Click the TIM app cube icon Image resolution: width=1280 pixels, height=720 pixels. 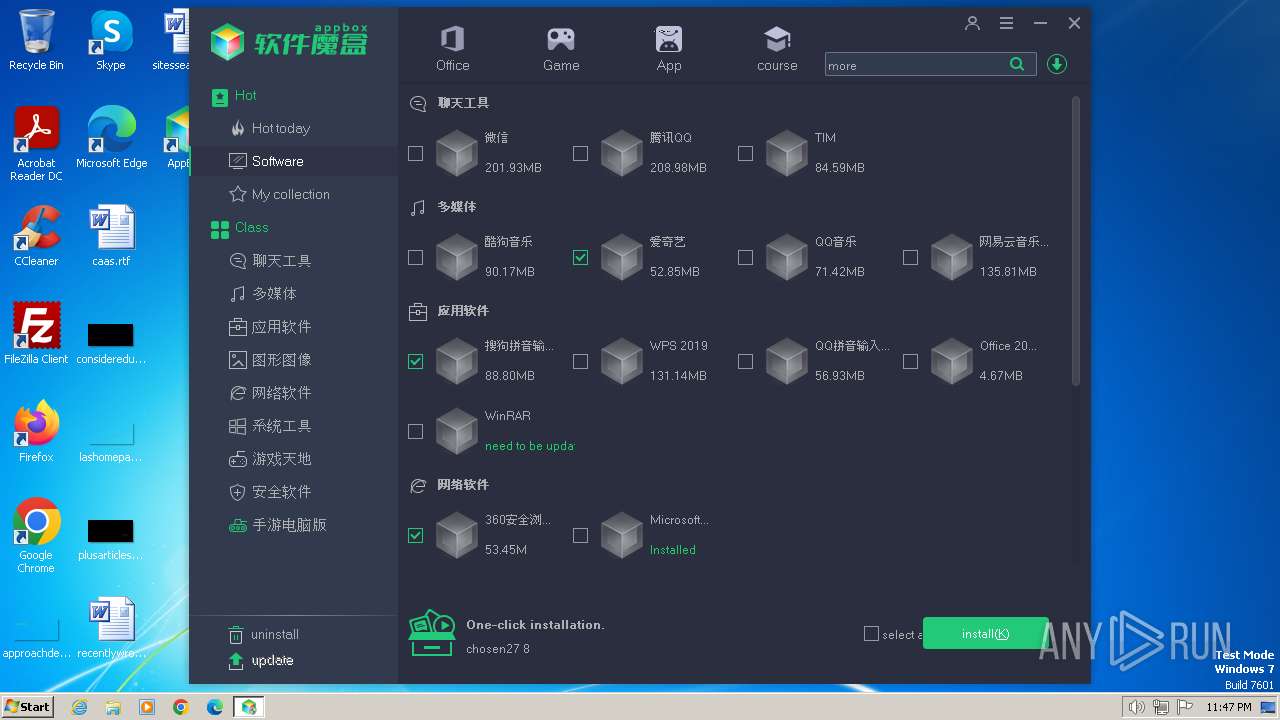click(x=787, y=154)
